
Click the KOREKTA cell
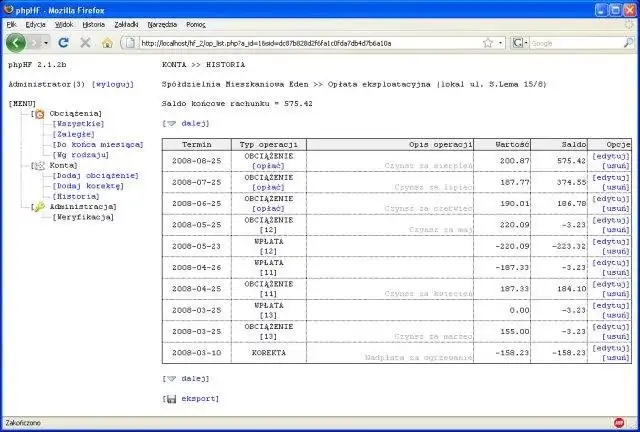tap(269, 353)
